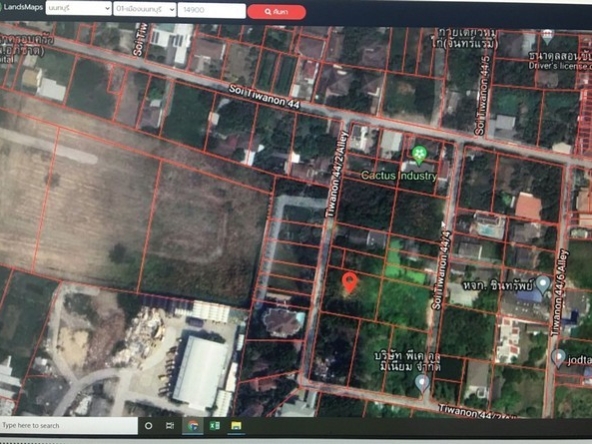592x444 pixels.
Task: Open the district dropdown 01-เมืองนนทบุรี
Action: (x=145, y=9)
